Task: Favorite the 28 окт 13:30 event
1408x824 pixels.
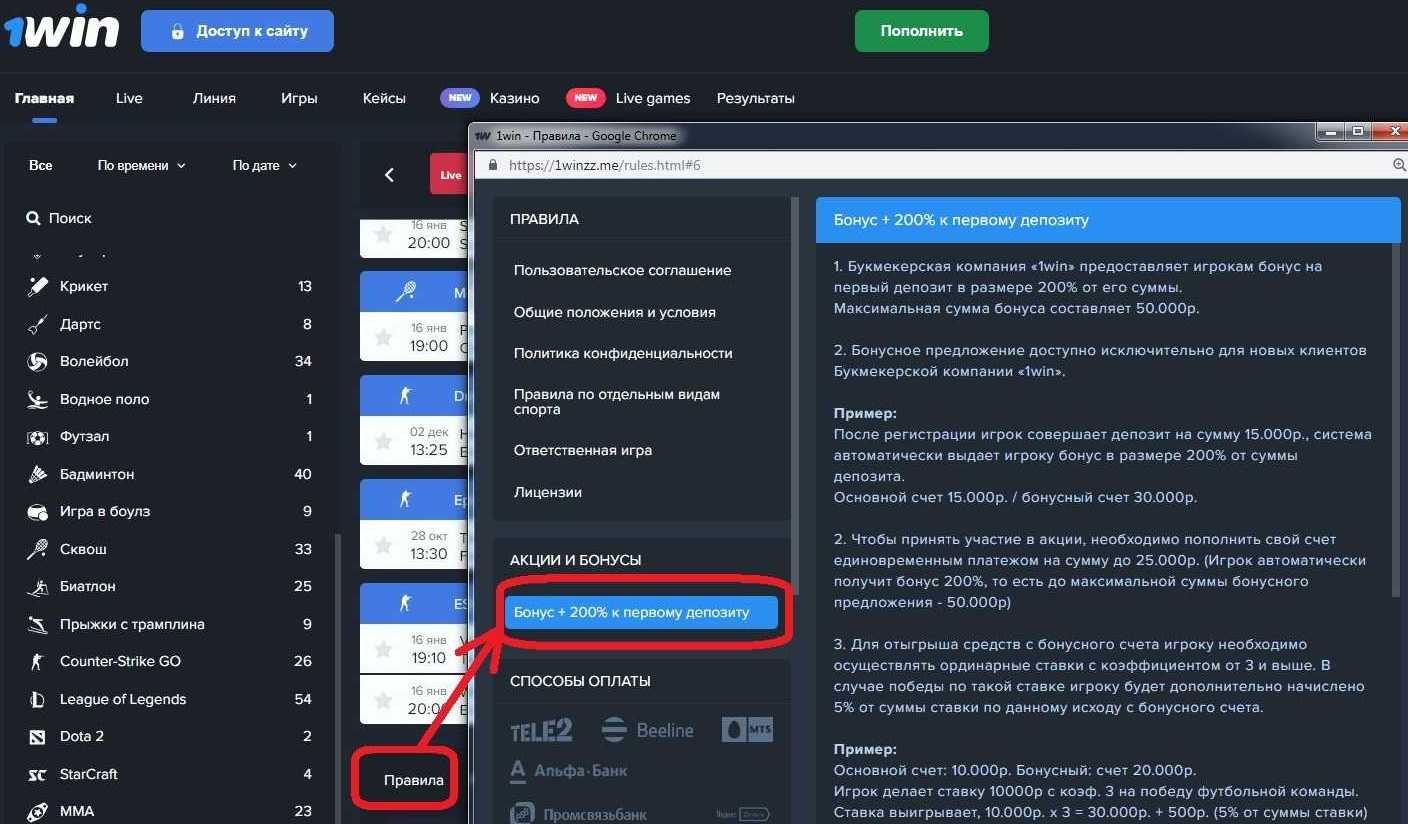Action: (383, 546)
